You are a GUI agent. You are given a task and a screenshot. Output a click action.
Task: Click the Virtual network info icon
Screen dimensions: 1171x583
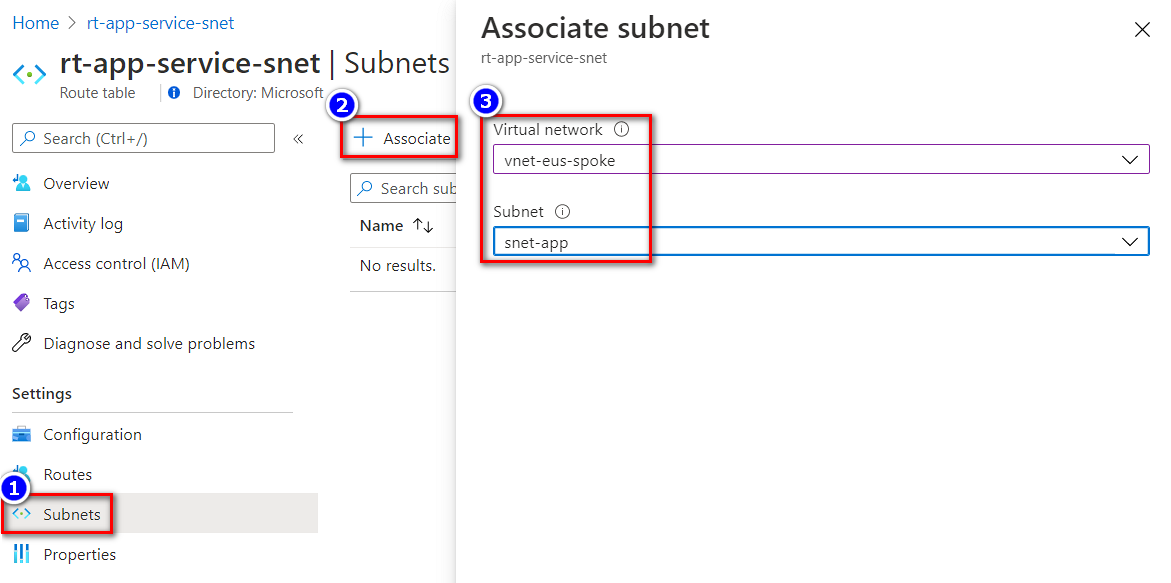(x=621, y=130)
